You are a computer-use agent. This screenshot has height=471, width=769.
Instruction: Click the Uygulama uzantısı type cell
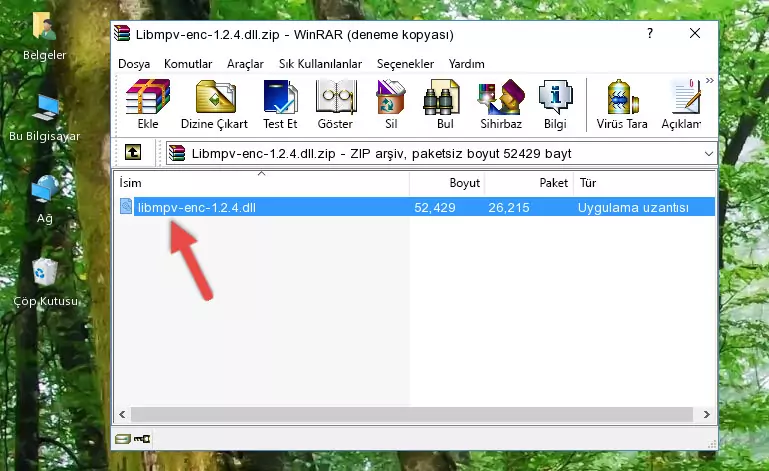[x=633, y=208]
